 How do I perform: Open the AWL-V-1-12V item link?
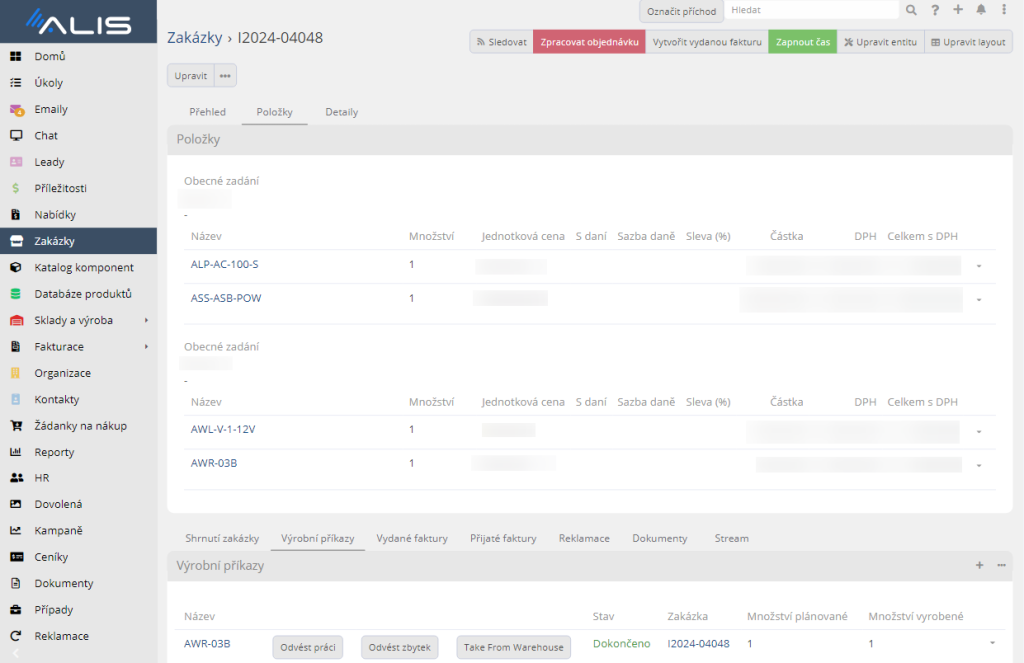click(223, 429)
